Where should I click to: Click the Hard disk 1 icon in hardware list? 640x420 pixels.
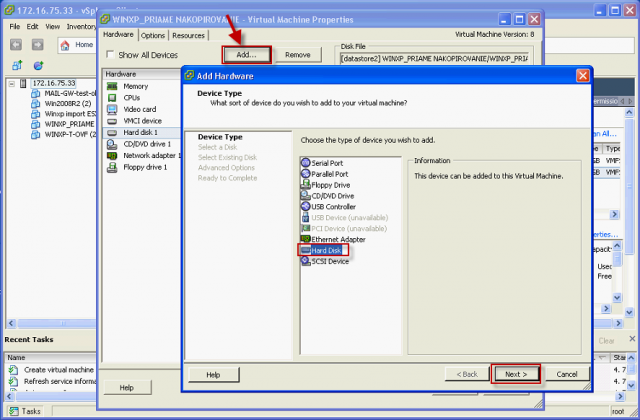click(112, 133)
